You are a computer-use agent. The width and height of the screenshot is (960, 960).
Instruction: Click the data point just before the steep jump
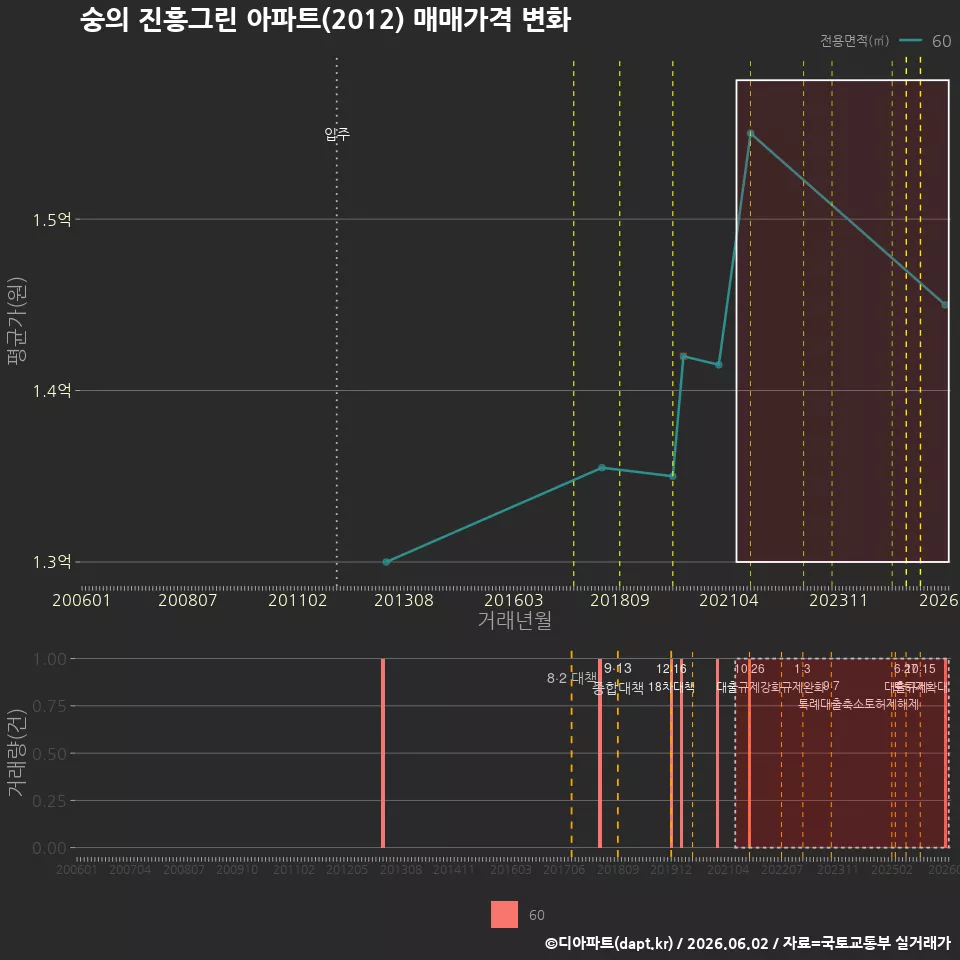pos(673,476)
